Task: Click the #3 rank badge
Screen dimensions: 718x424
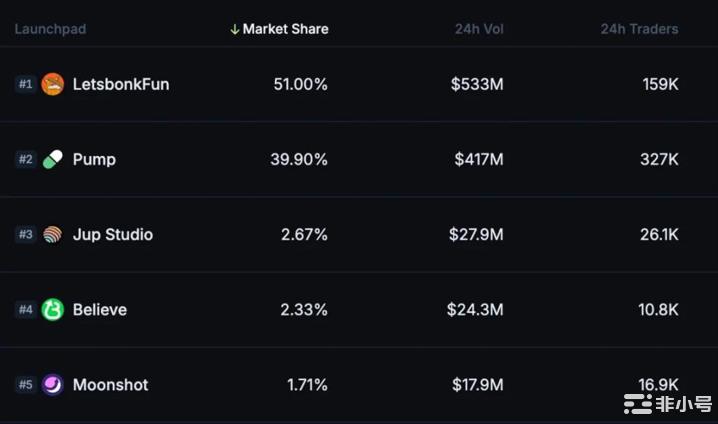Action: coord(26,234)
